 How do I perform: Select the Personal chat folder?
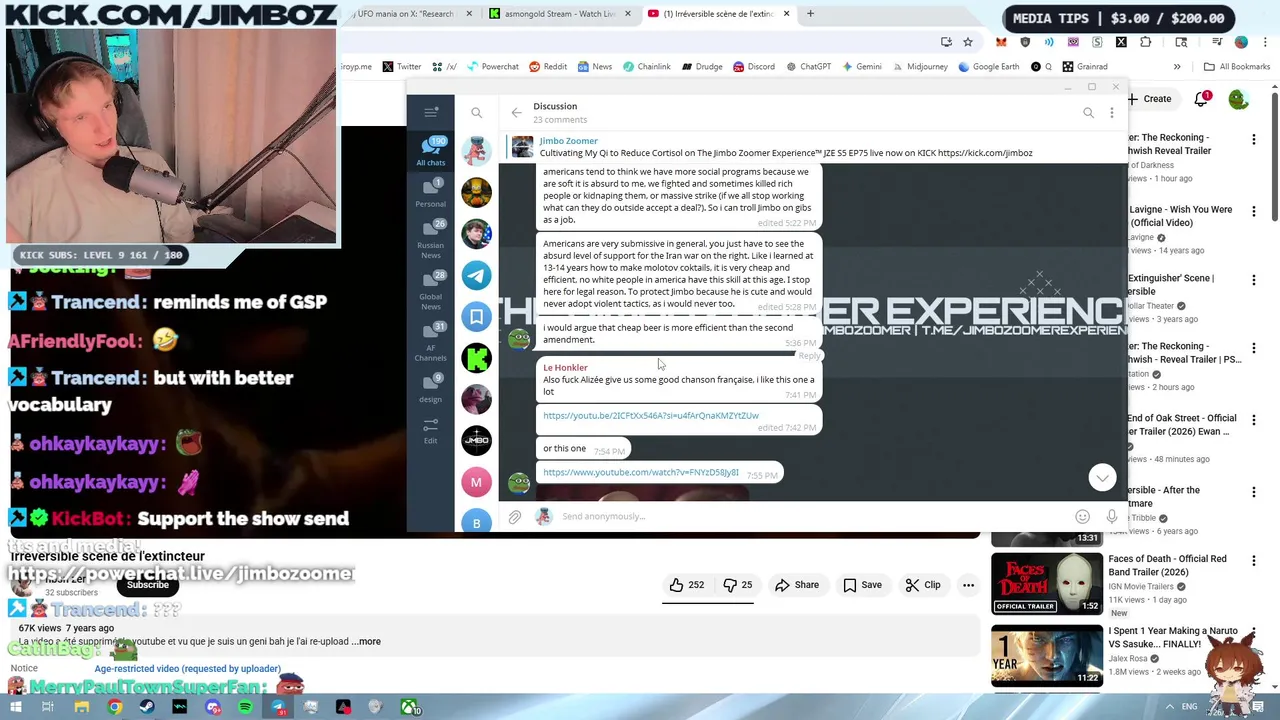tap(431, 193)
